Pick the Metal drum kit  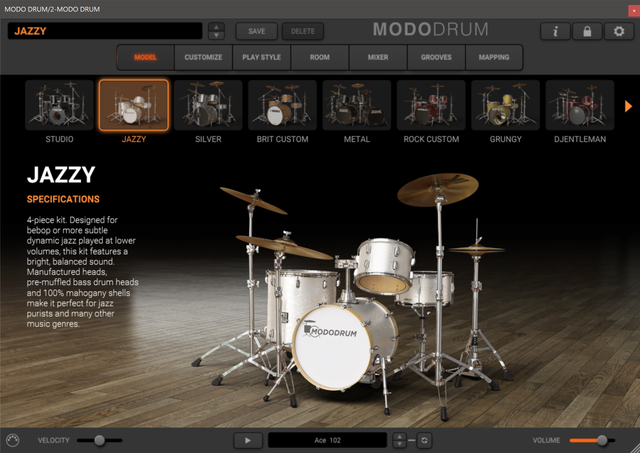point(357,105)
